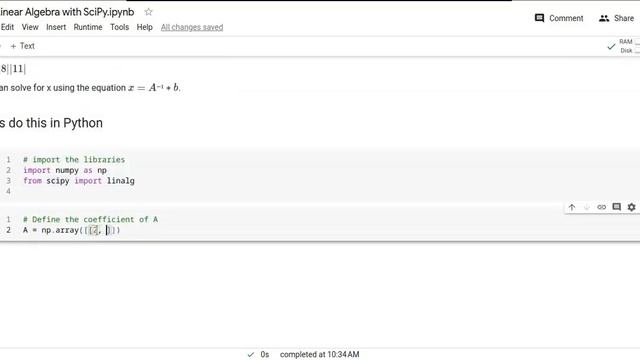Click the status 'completed at 10:34 AM'
The height and width of the screenshot is (360, 640).
pos(320,354)
